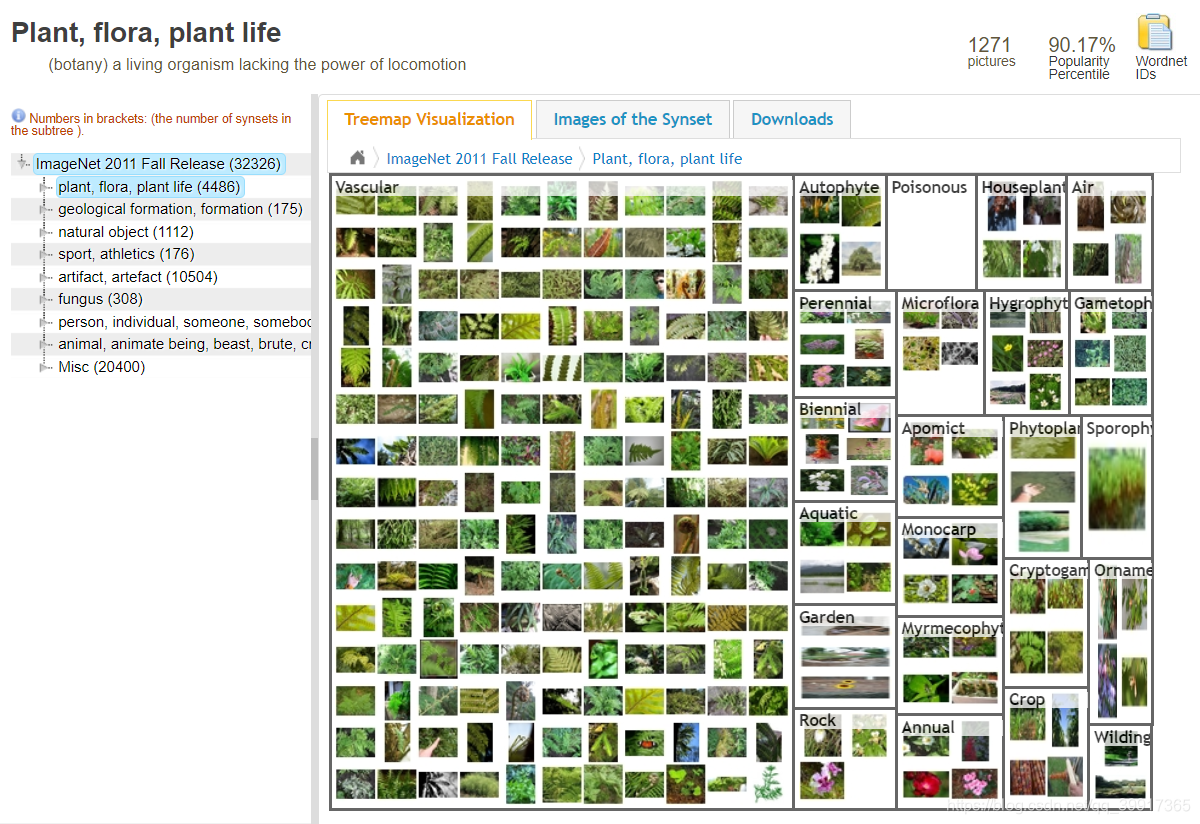The image size is (1200, 824).
Task: Collapse the ImageNet 2011 Fall Release root node
Action: pos(24,163)
